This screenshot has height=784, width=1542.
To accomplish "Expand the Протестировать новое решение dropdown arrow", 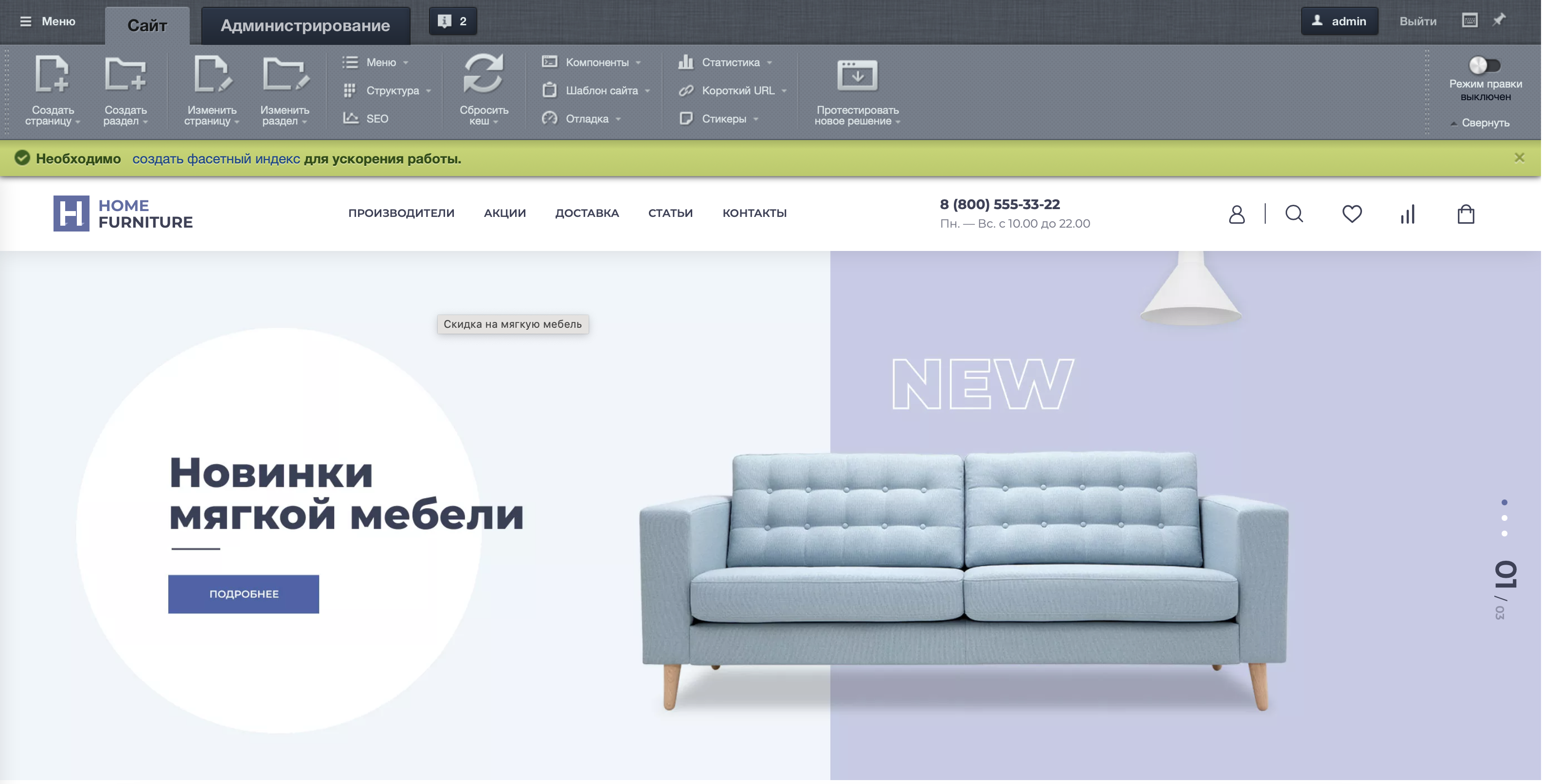I will (898, 122).
